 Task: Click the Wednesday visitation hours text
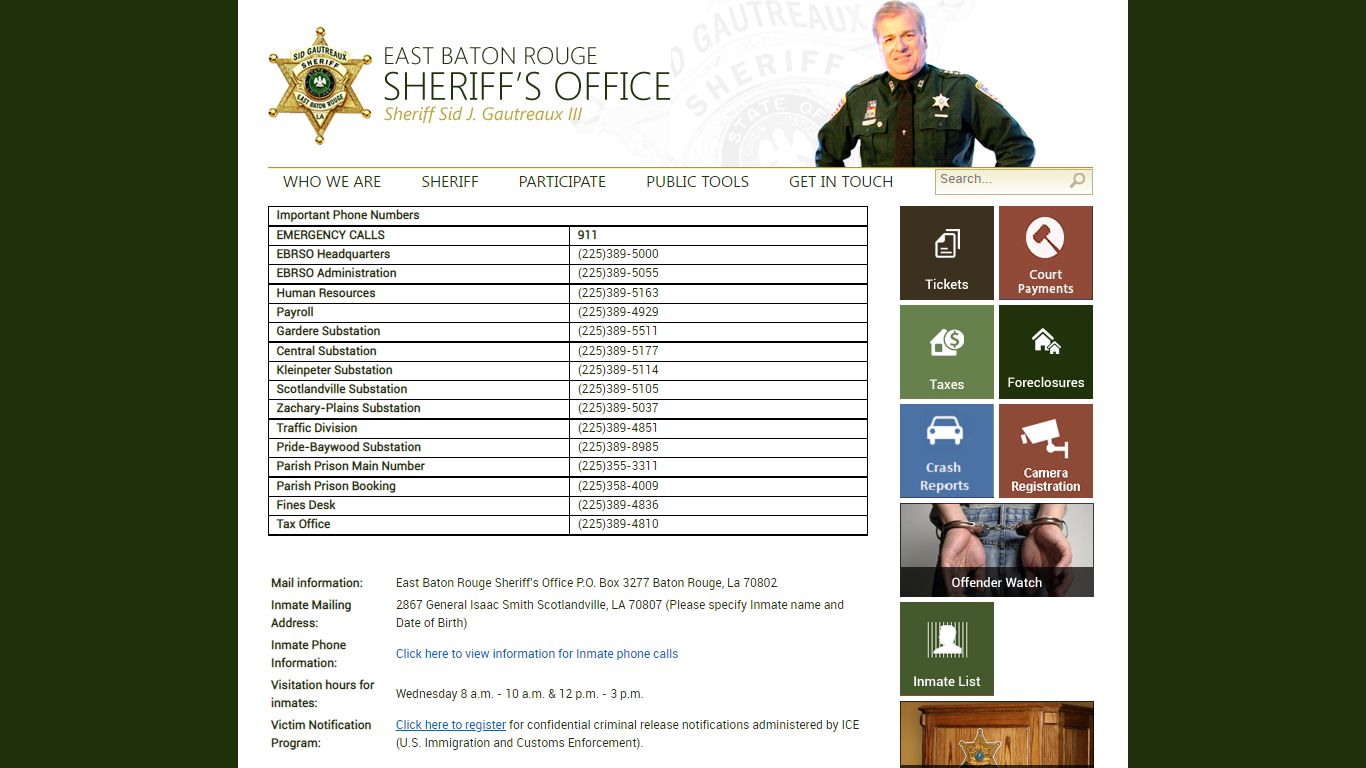(x=520, y=694)
